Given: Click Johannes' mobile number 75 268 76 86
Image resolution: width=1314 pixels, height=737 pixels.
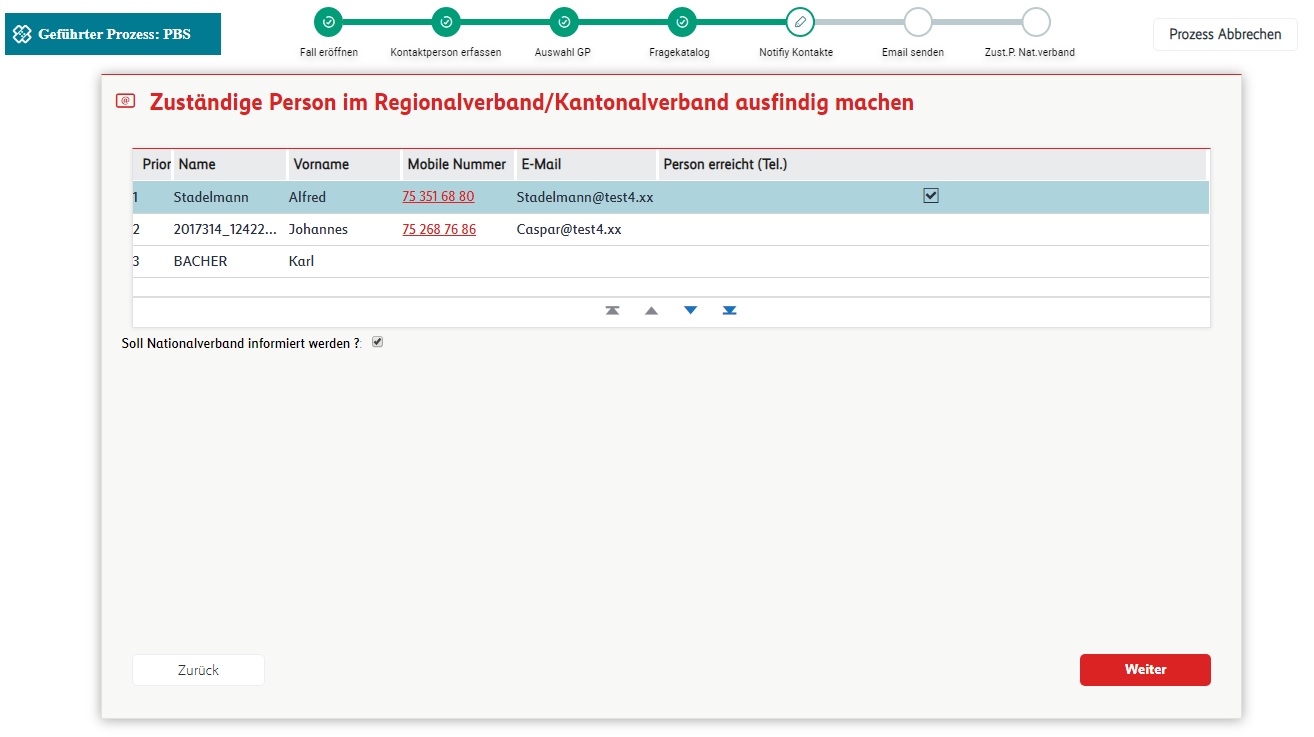Looking at the screenshot, I should [x=439, y=229].
